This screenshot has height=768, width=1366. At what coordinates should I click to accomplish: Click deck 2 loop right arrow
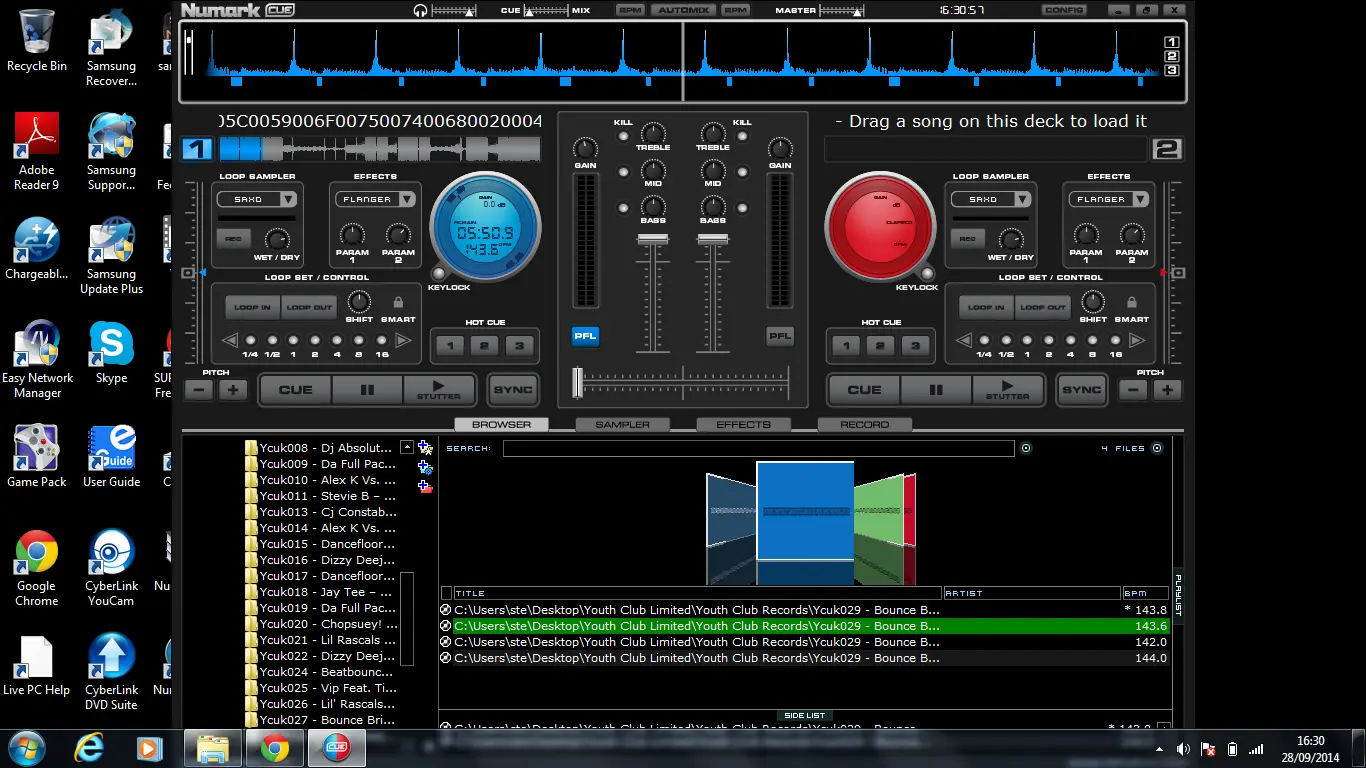click(x=1138, y=340)
